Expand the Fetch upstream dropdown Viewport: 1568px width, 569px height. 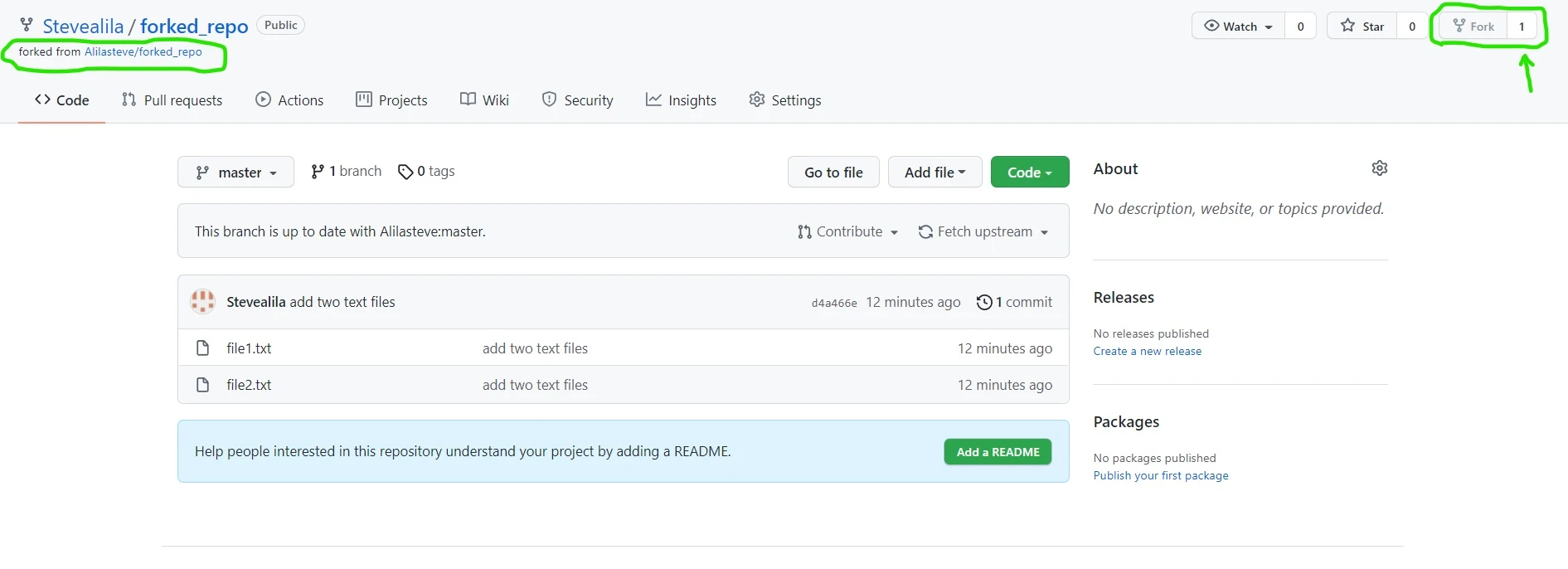coord(983,231)
